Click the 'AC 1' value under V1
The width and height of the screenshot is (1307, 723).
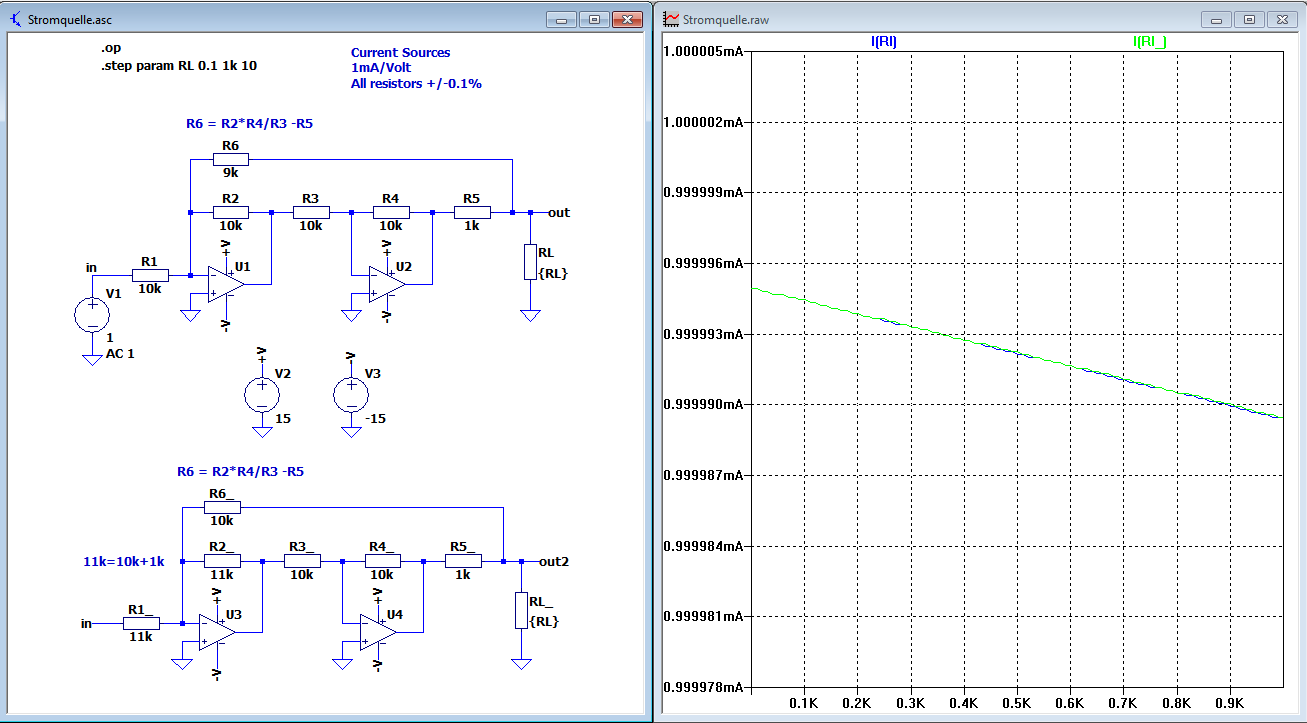[x=121, y=353]
